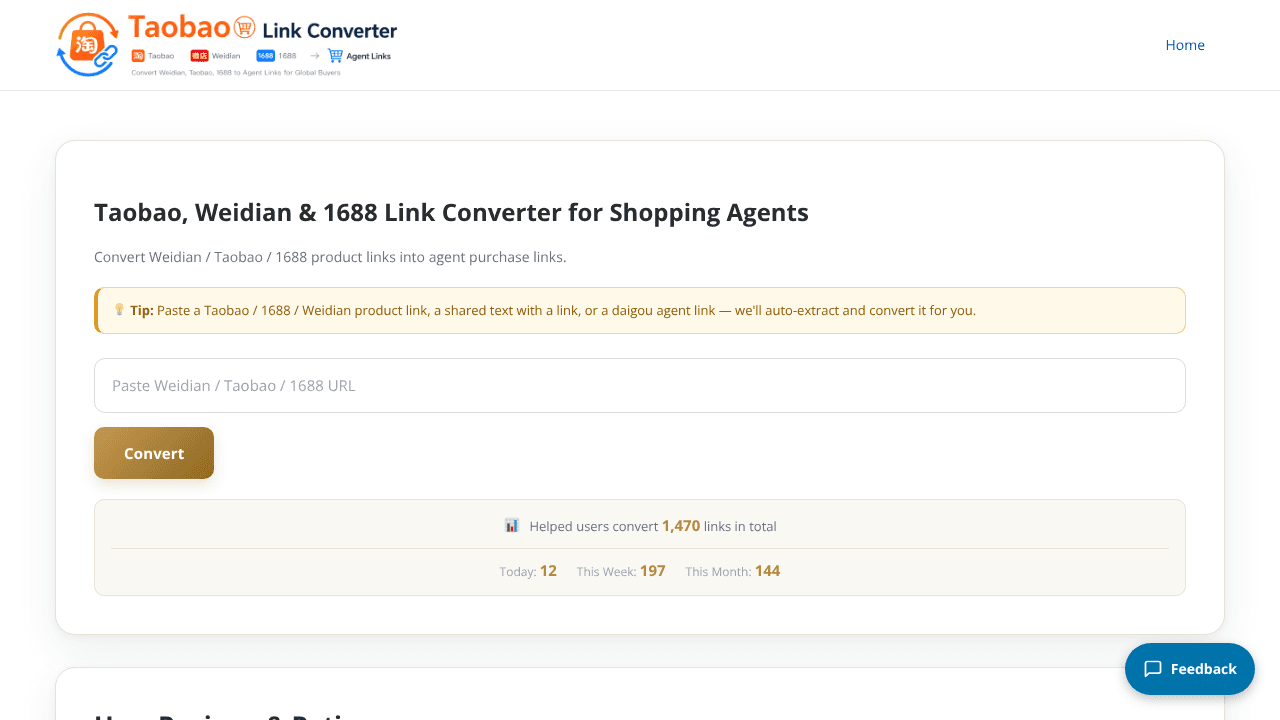This screenshot has height=720, width=1280.
Task: Select the page heading Taobao, Weidian & 1688 Link Converter
Action: [451, 212]
